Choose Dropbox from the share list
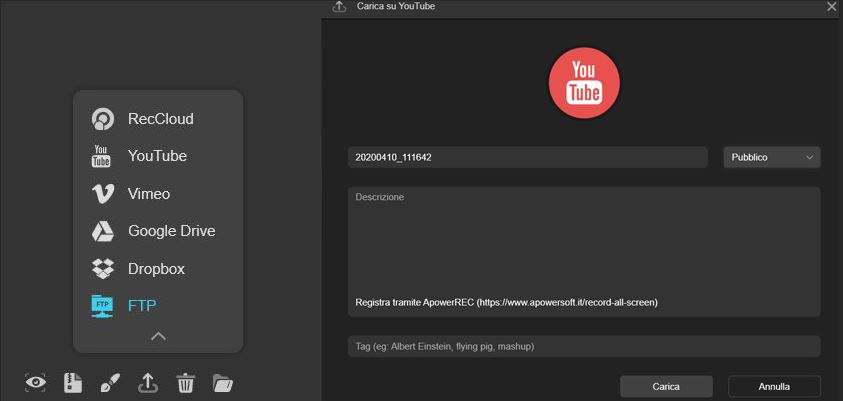 158,268
